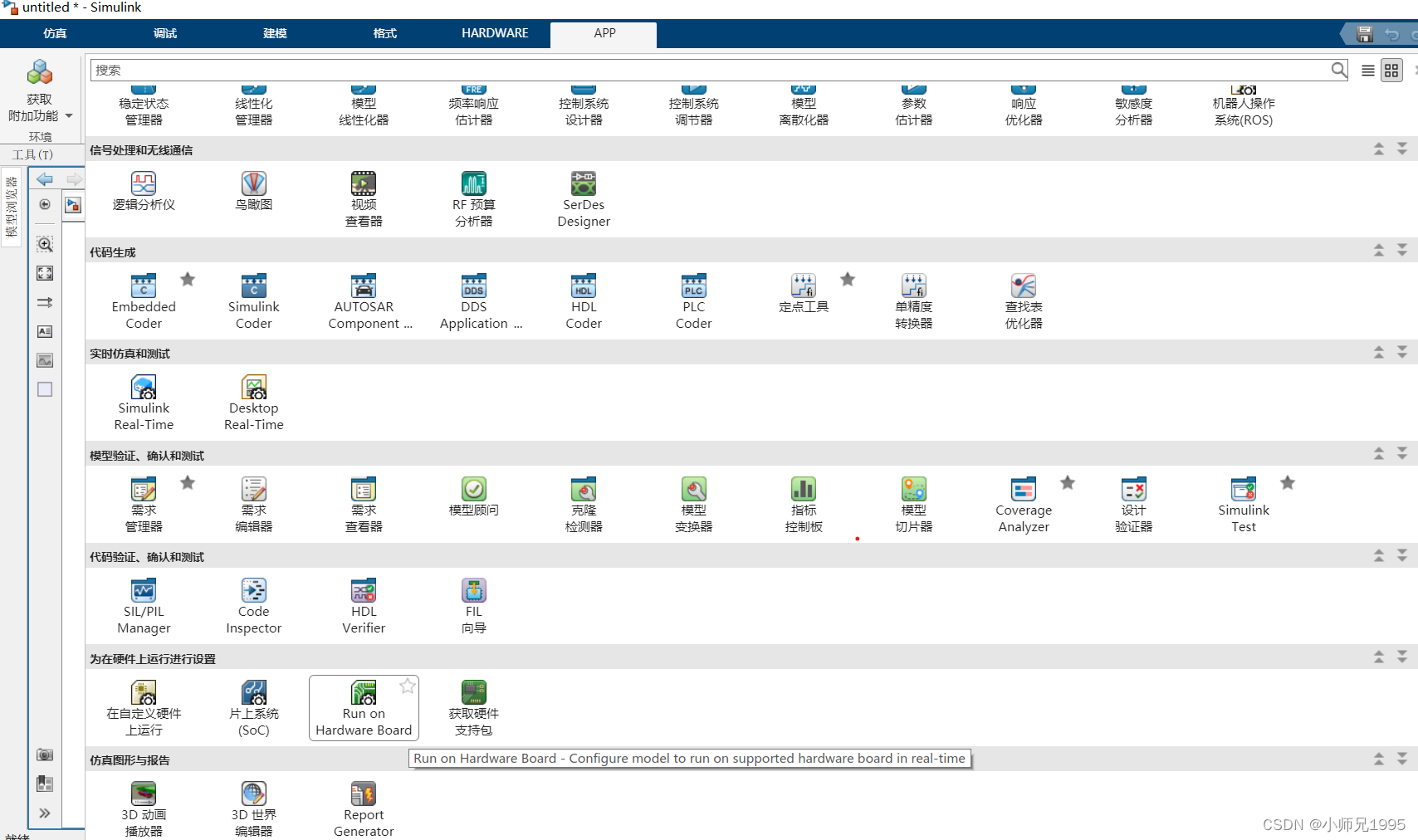The height and width of the screenshot is (840, 1418).
Task: Switch to the 调试 tab
Action: click(165, 33)
